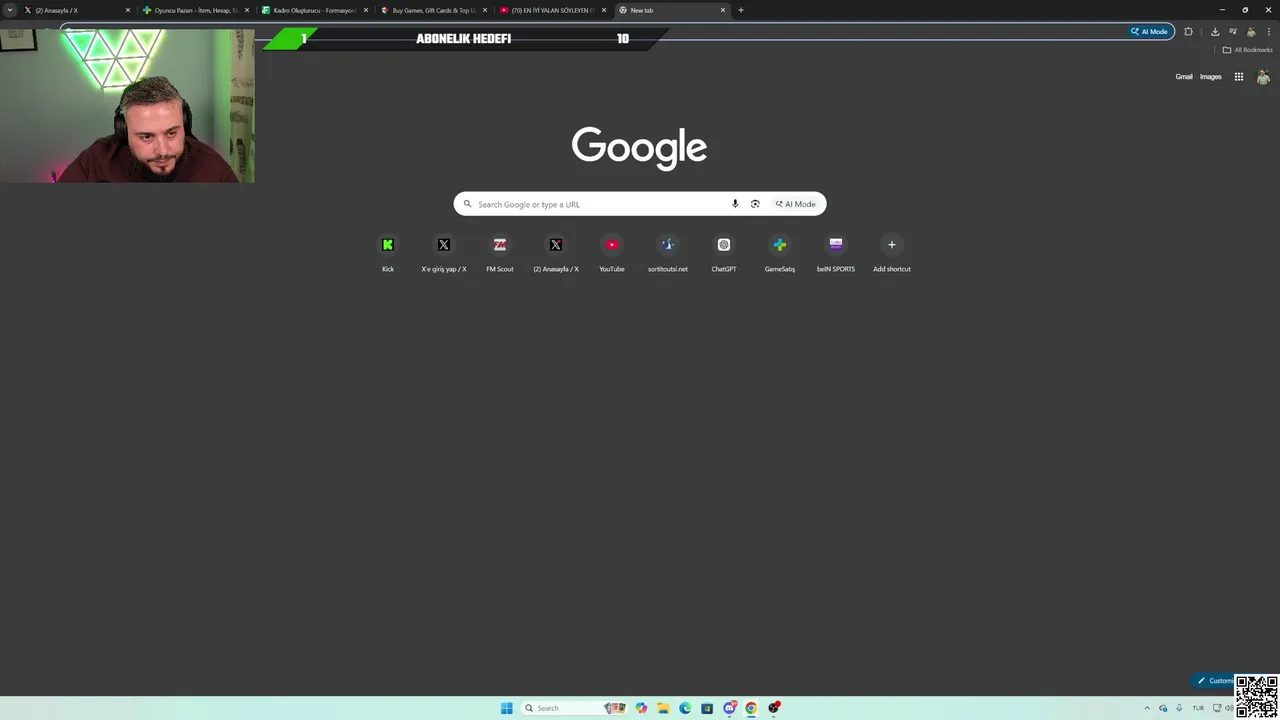Open the "X'e giriş yap / X" shortcut
Screen dimensions: 1280x720
pyautogui.click(x=444, y=252)
